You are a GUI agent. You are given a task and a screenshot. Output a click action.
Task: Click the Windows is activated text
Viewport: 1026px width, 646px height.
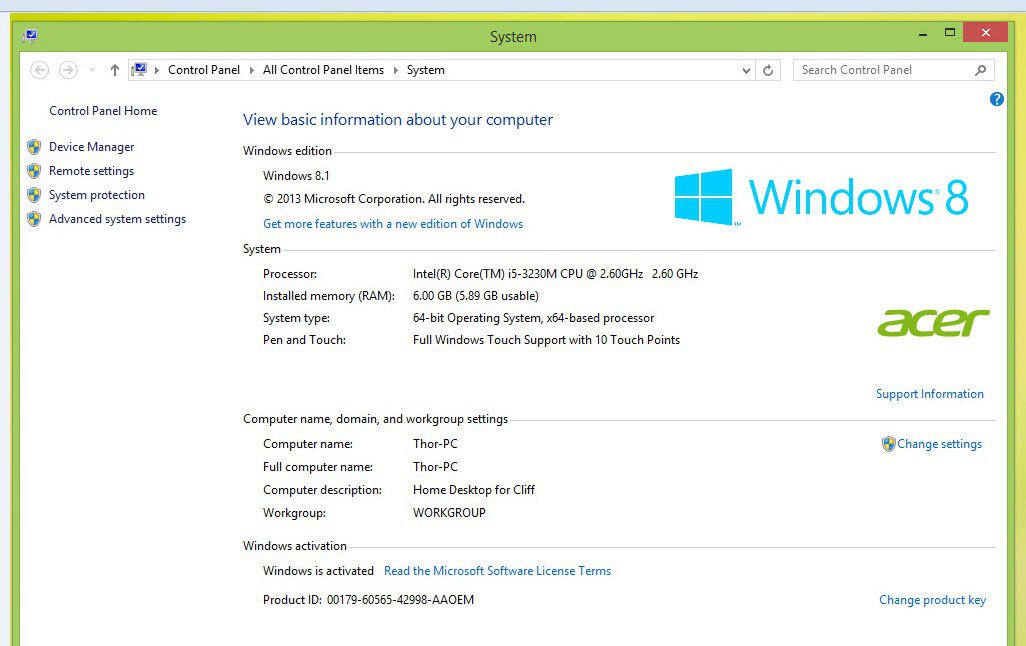(x=318, y=571)
